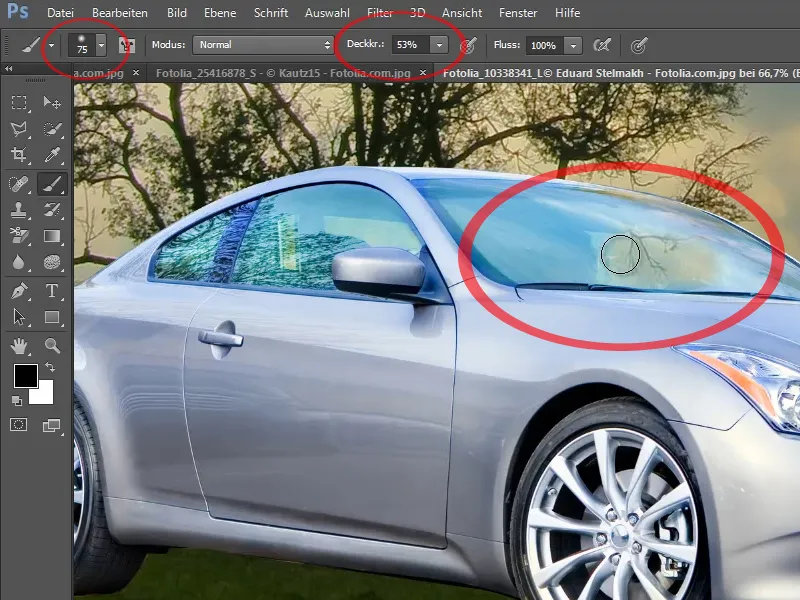Toggle the brush panel button
This screenshot has width=800, height=600.
pyautogui.click(x=127, y=45)
